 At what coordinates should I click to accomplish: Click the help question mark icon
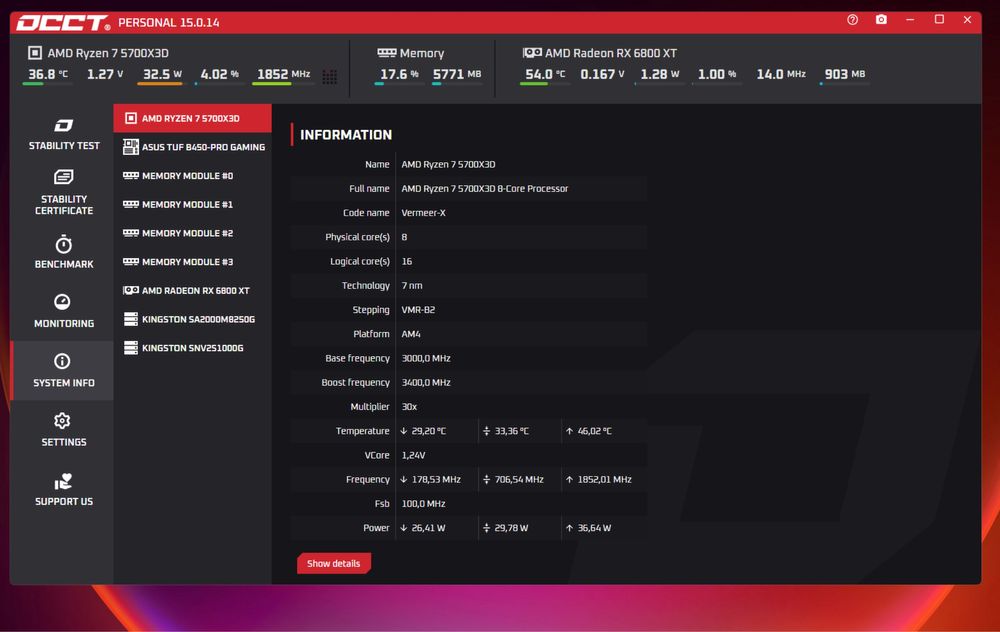[x=852, y=20]
